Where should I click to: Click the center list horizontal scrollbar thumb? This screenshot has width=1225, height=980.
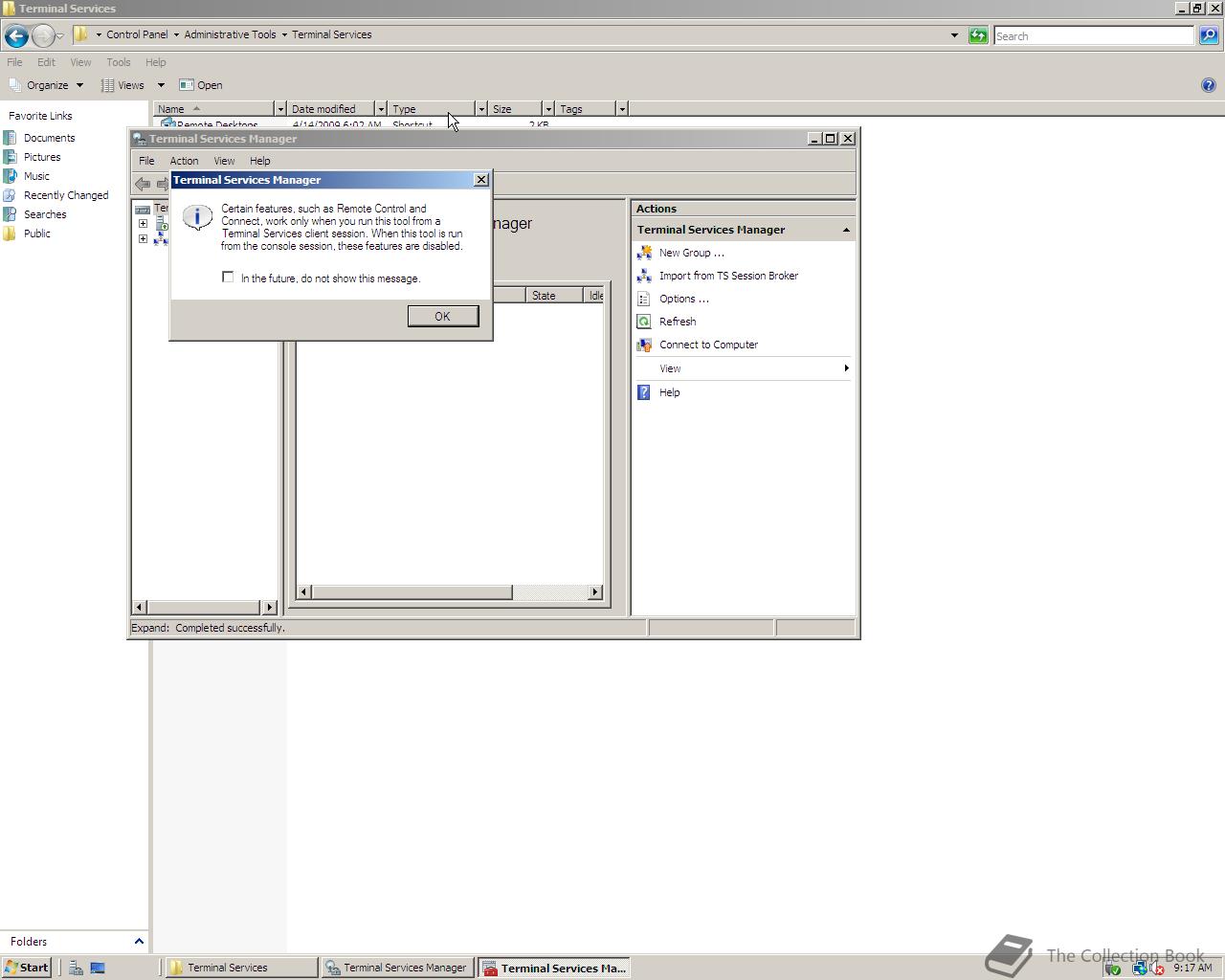coord(412,592)
